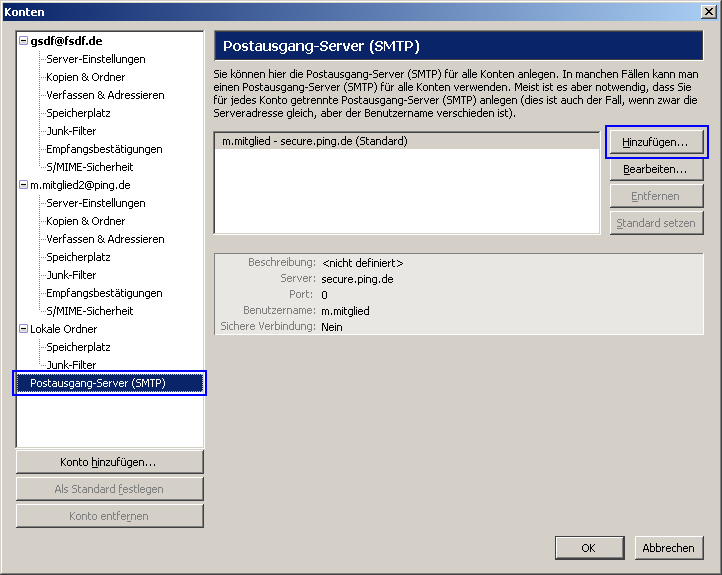Click Abbrechen to cancel the dialog
This screenshot has width=722, height=575.
click(x=668, y=548)
